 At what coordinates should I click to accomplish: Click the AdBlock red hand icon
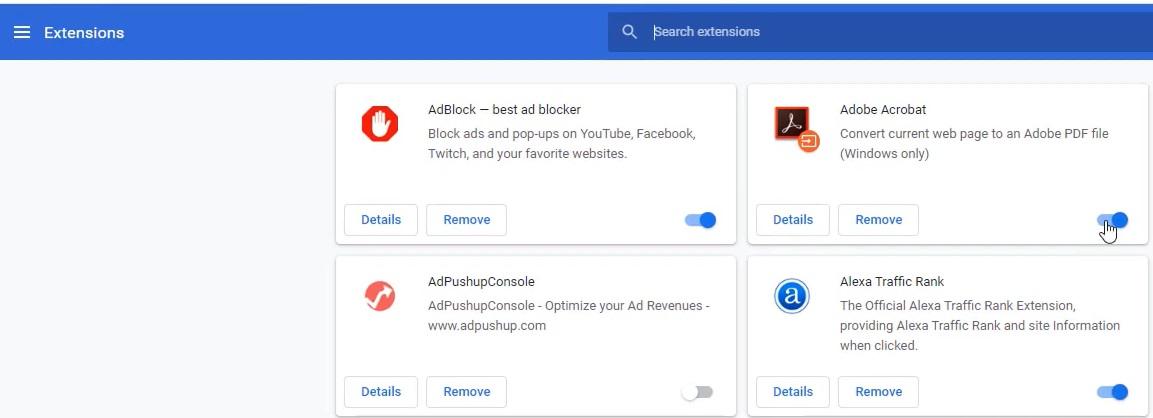point(379,125)
